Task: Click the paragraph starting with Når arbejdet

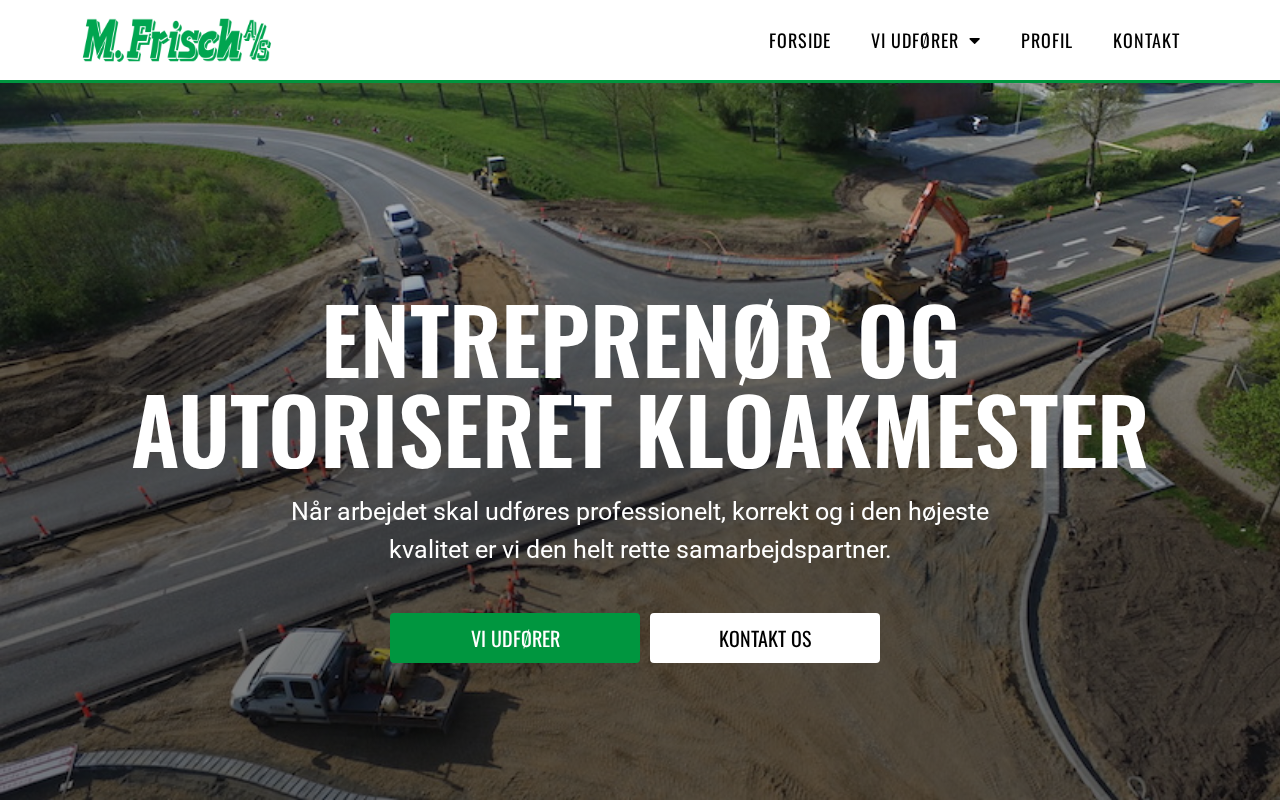Action: [x=640, y=530]
